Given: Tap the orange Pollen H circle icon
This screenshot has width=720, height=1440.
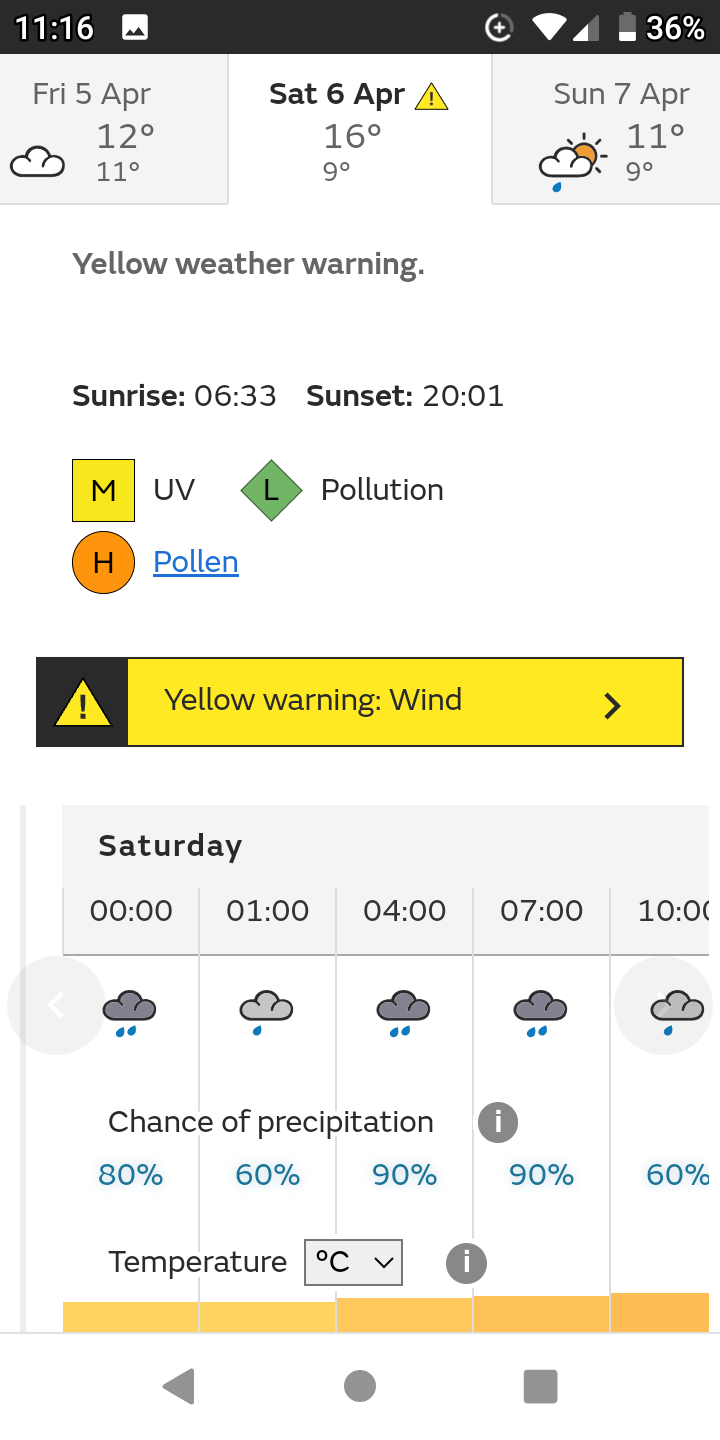Looking at the screenshot, I should pyautogui.click(x=103, y=563).
